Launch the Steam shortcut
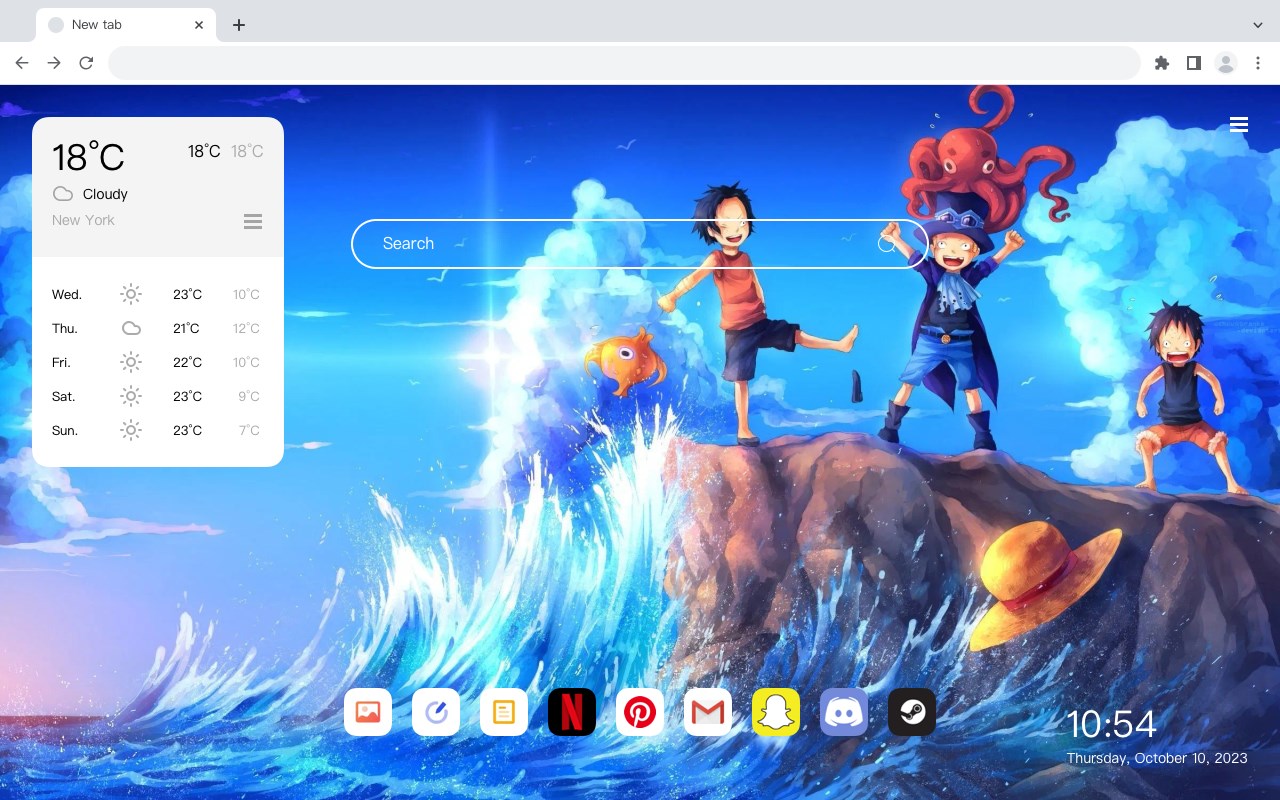Viewport: 1280px width, 800px height. 912,712
